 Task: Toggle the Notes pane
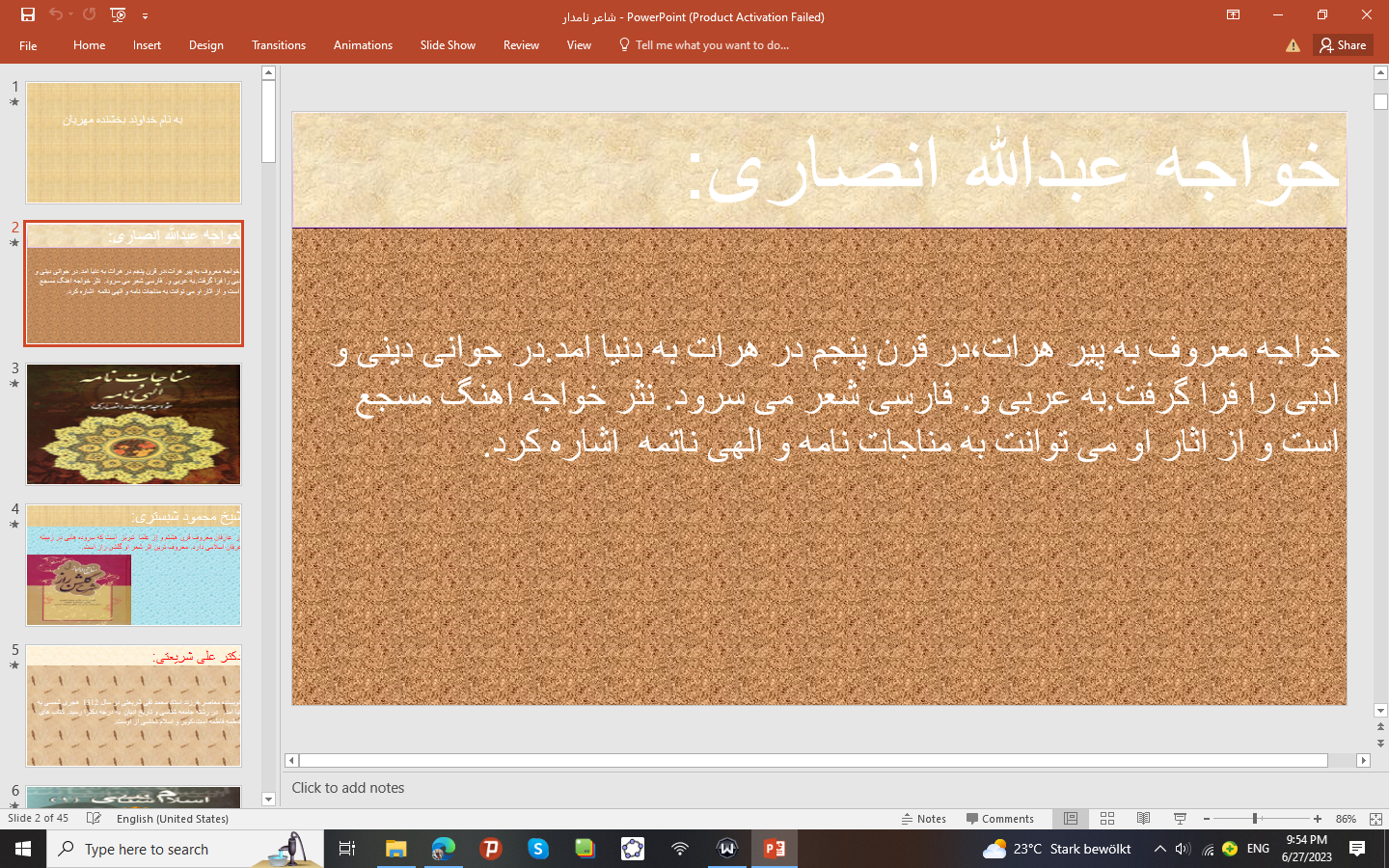[x=923, y=819]
